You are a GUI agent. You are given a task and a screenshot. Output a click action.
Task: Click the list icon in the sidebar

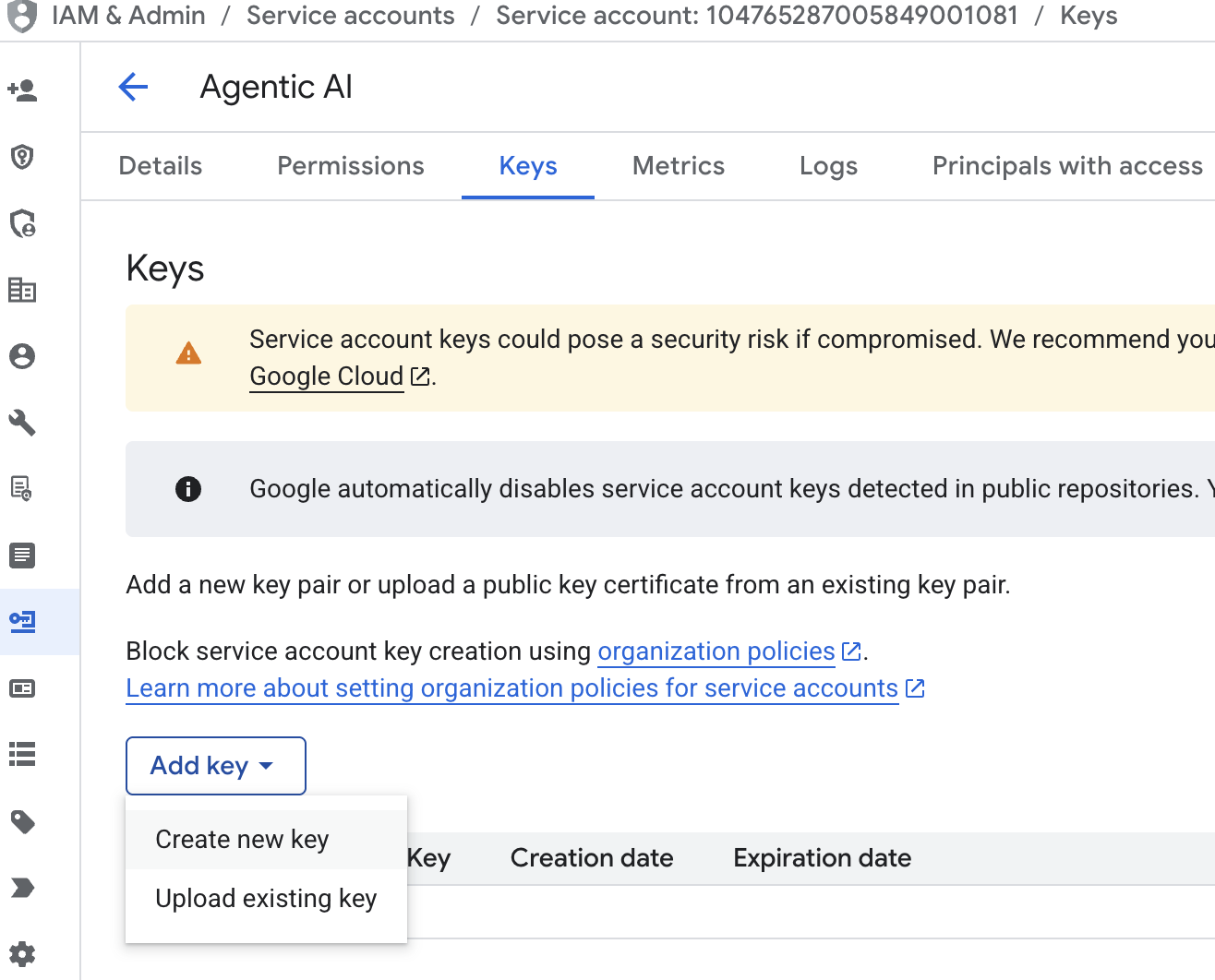[22, 755]
